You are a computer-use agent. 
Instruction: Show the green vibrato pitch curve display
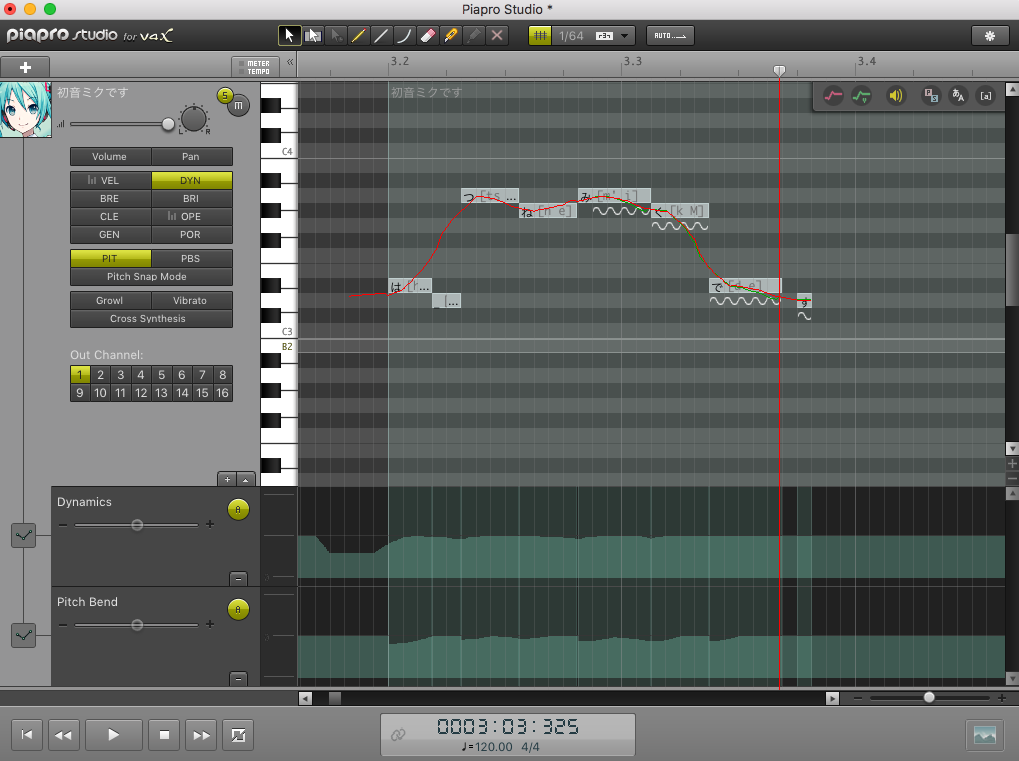(x=862, y=96)
